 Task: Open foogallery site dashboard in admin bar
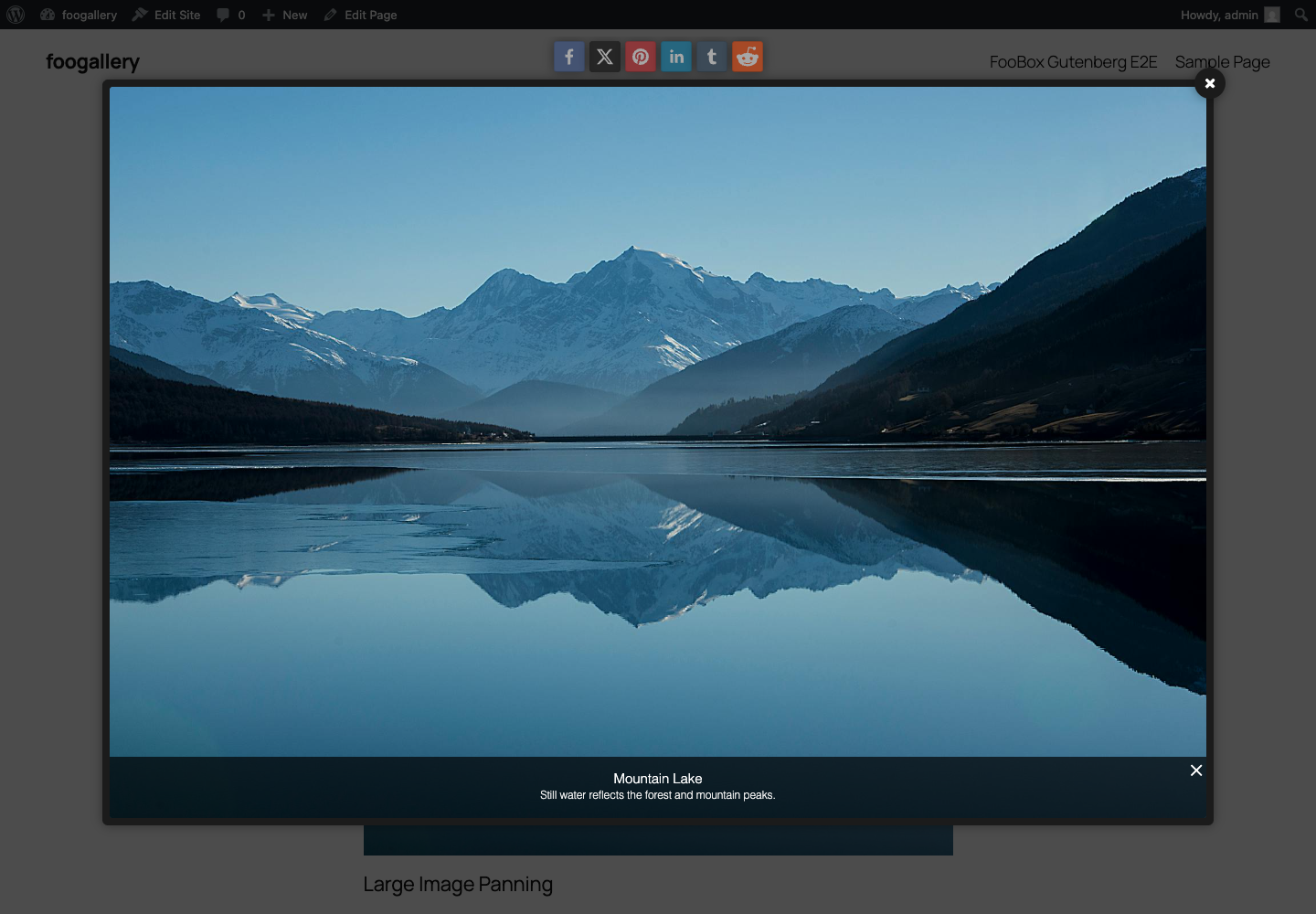[x=79, y=15]
